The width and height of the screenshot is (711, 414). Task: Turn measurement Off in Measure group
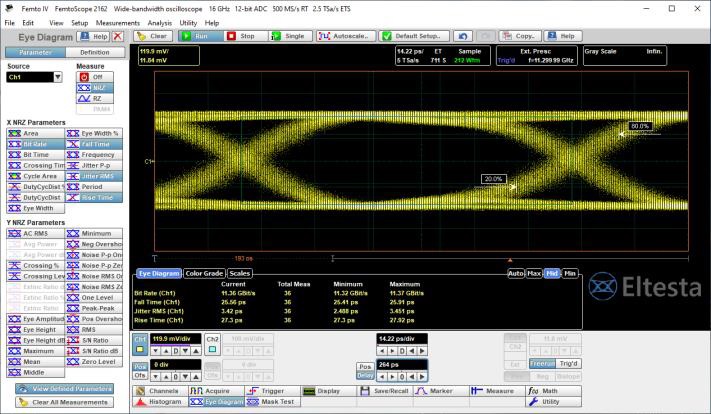97,76
